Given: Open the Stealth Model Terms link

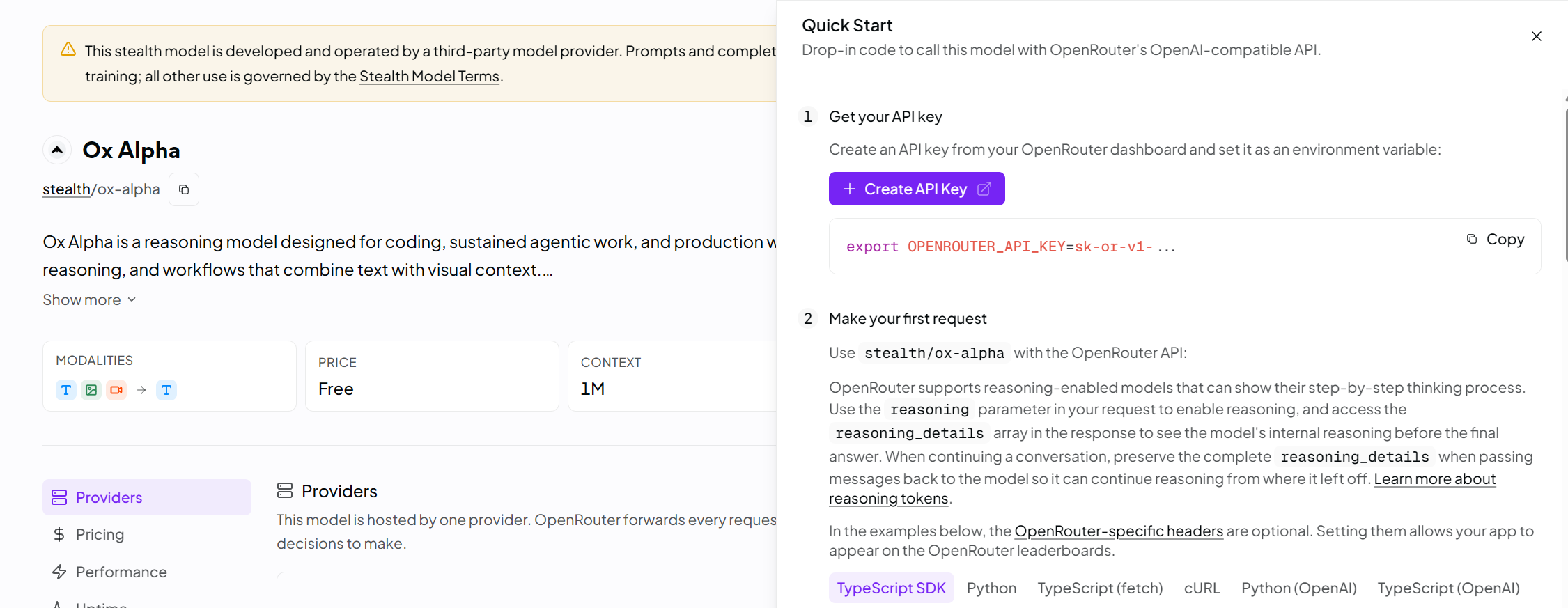Looking at the screenshot, I should point(429,77).
